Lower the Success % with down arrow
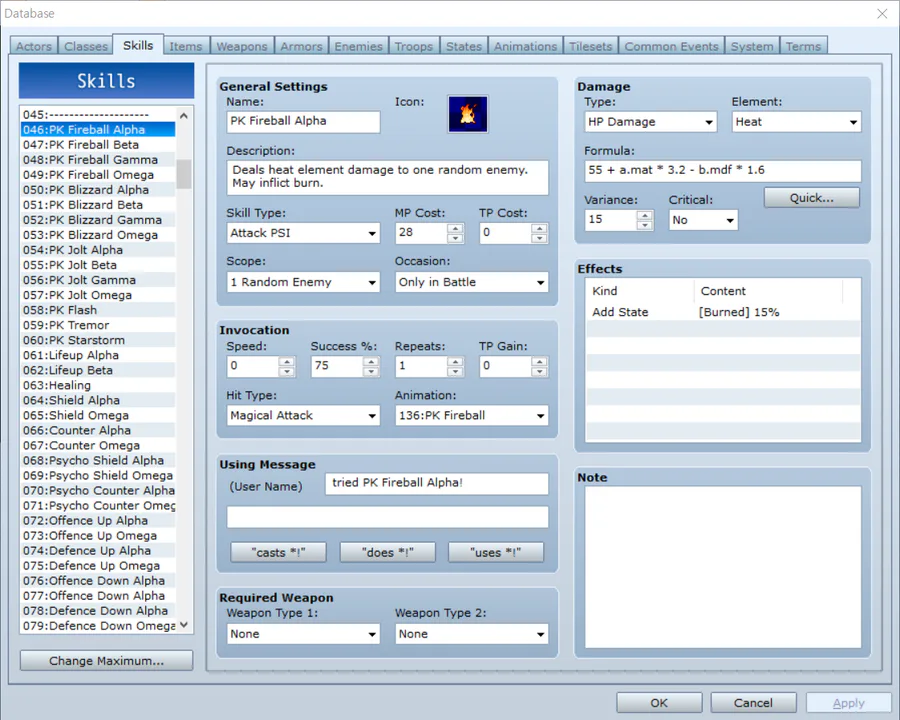 [371, 371]
